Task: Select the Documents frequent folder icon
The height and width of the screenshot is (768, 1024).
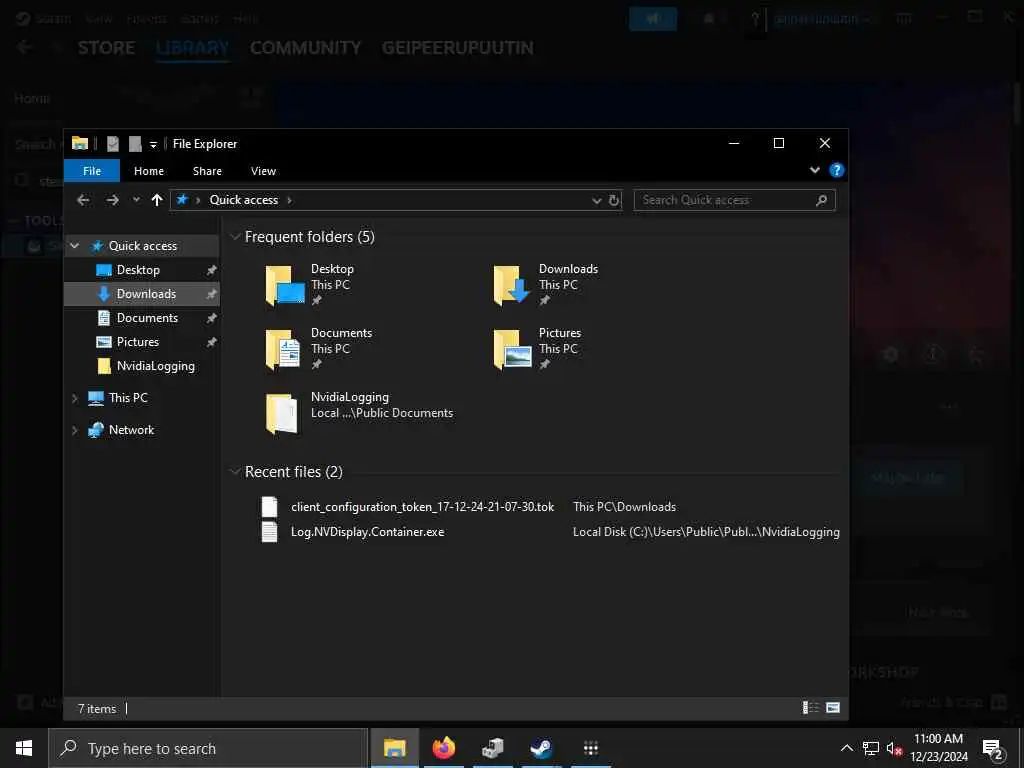Action: pyautogui.click(x=283, y=349)
